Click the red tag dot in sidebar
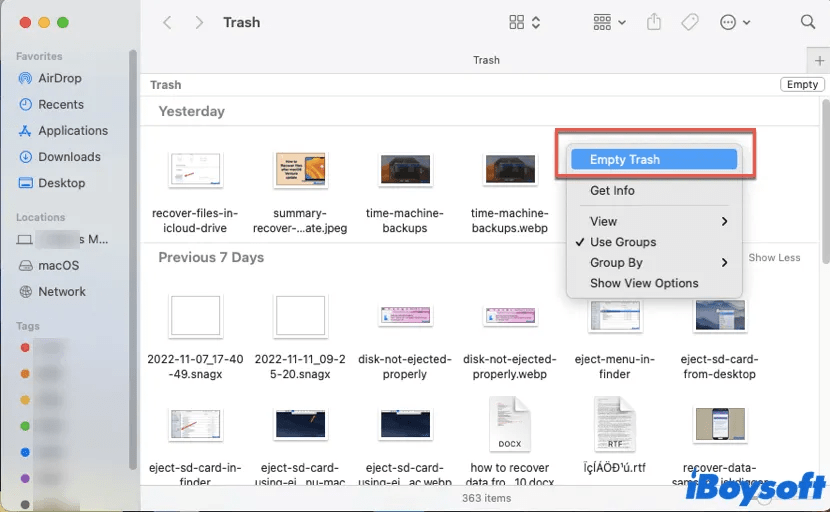Image resolution: width=834 pixels, height=512 pixels. (x=25, y=348)
